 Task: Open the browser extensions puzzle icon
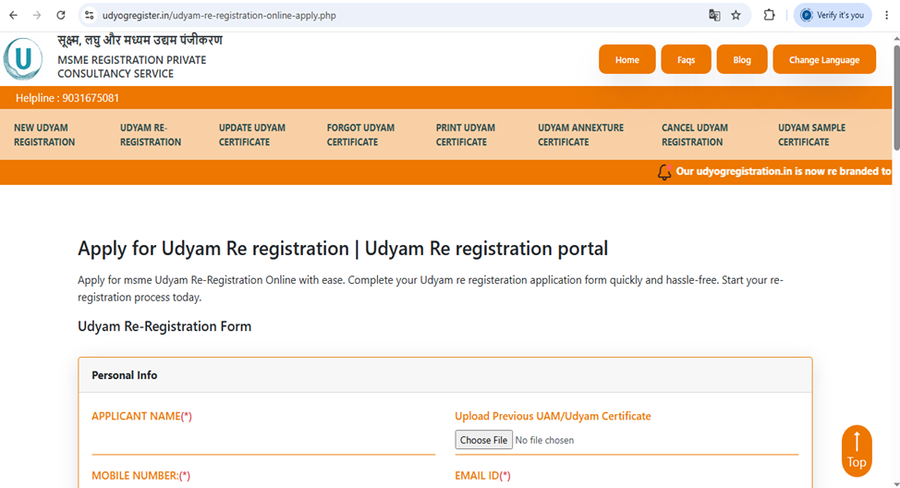click(769, 16)
